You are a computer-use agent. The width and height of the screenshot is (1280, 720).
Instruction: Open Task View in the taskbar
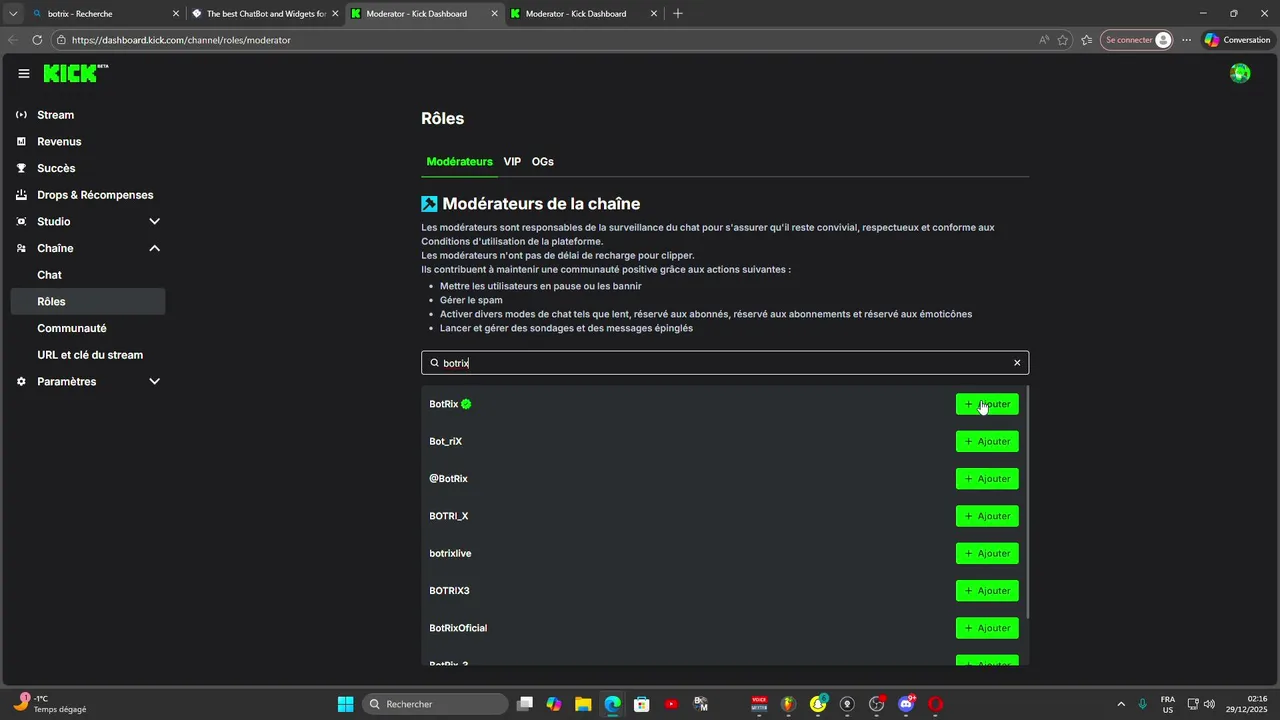click(525, 704)
